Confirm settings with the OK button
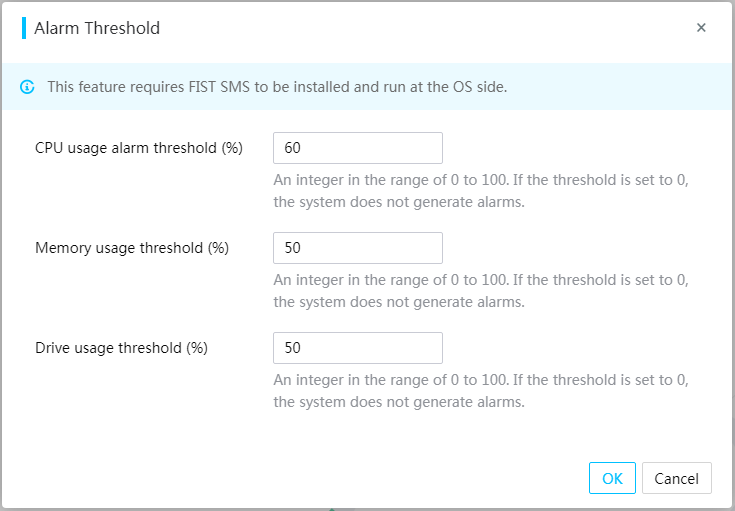Viewport: 735px width, 511px height. tap(612, 478)
